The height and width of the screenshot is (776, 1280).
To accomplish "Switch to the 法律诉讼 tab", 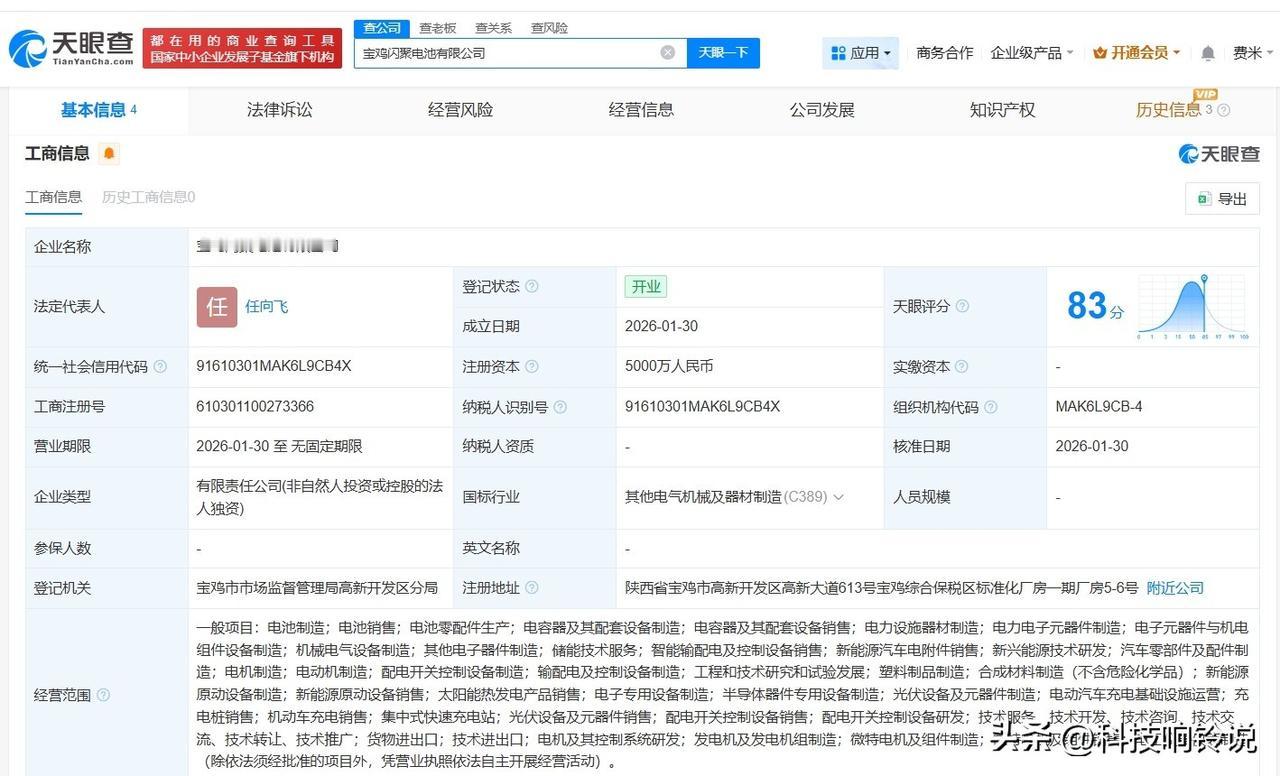I will 279,110.
